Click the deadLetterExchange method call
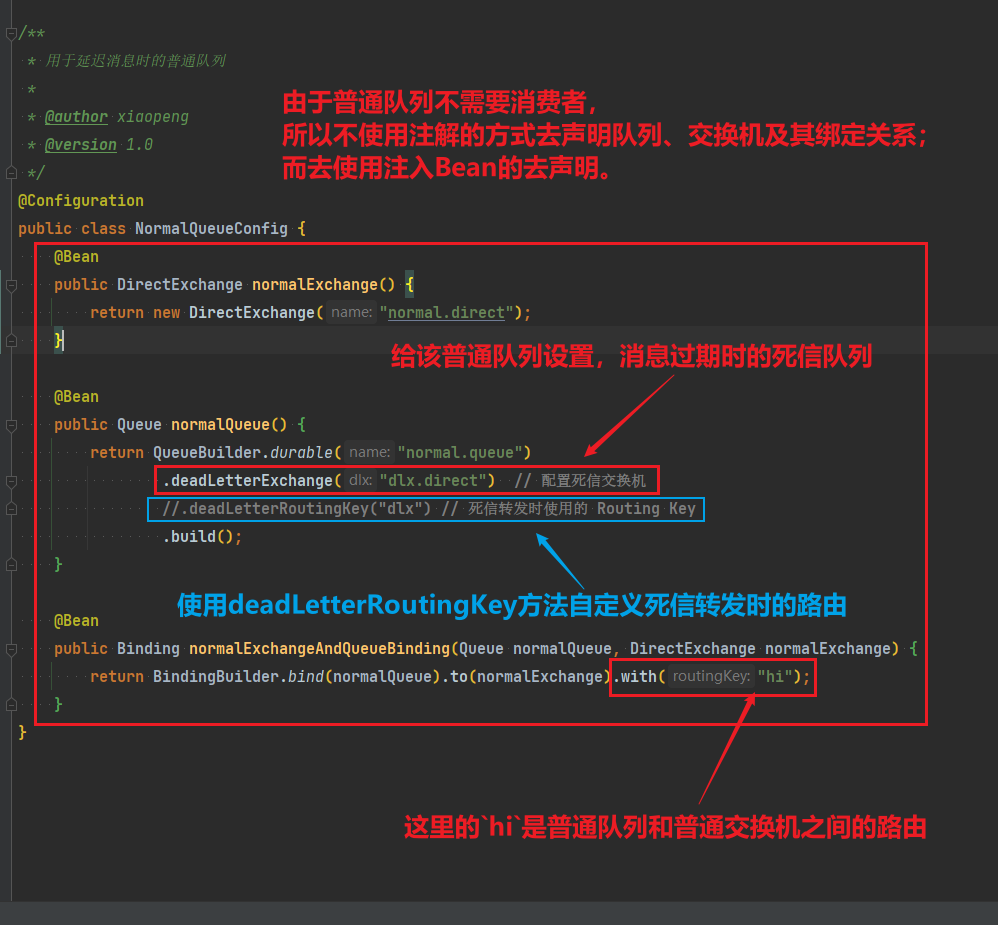The image size is (998, 925). [x=245, y=480]
